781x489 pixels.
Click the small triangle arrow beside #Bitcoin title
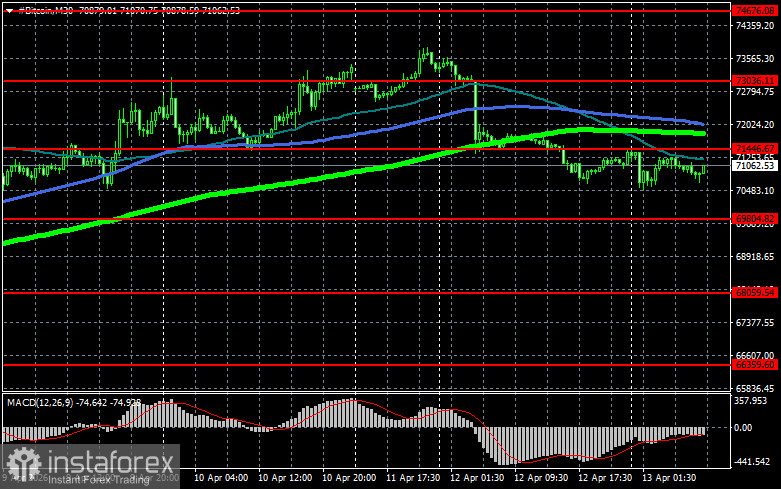[9, 11]
